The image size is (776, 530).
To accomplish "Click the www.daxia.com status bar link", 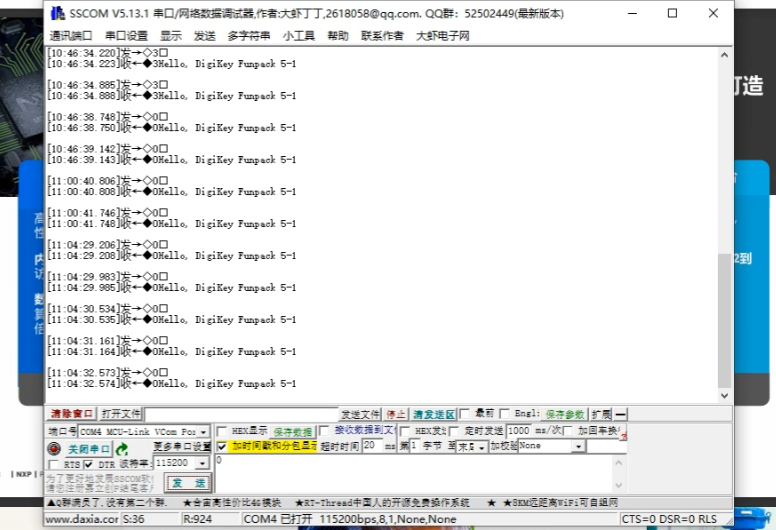I will click(x=82, y=519).
